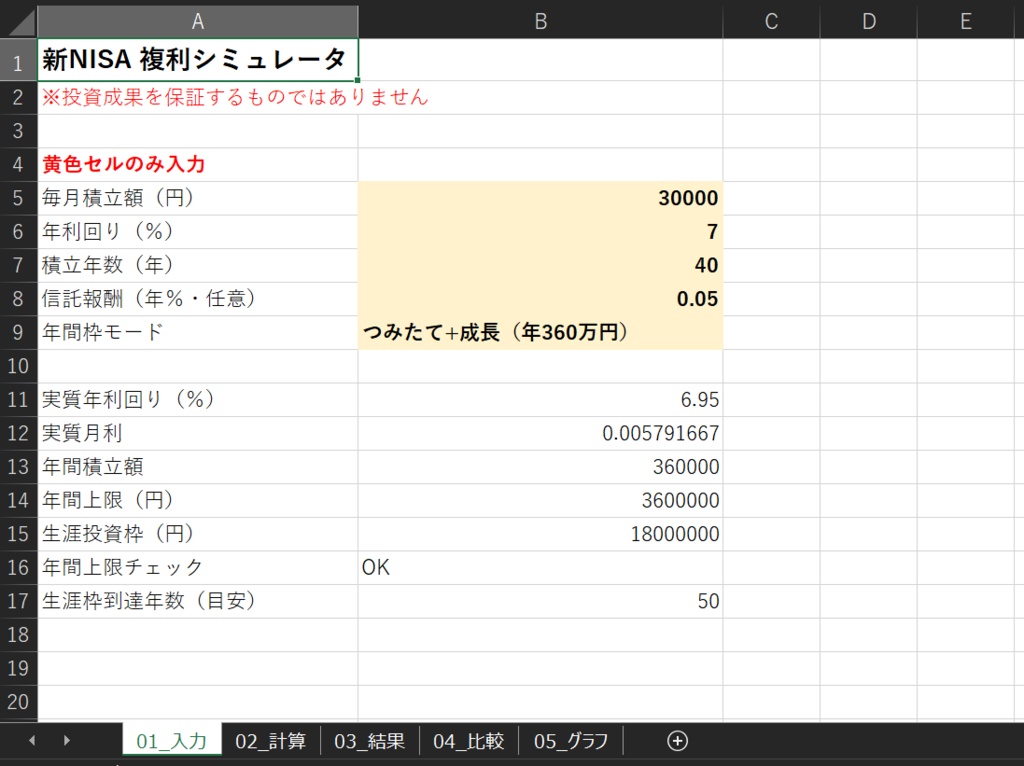Click the 年利回り cell showing 7
This screenshot has width=1024, height=766.
coord(540,231)
